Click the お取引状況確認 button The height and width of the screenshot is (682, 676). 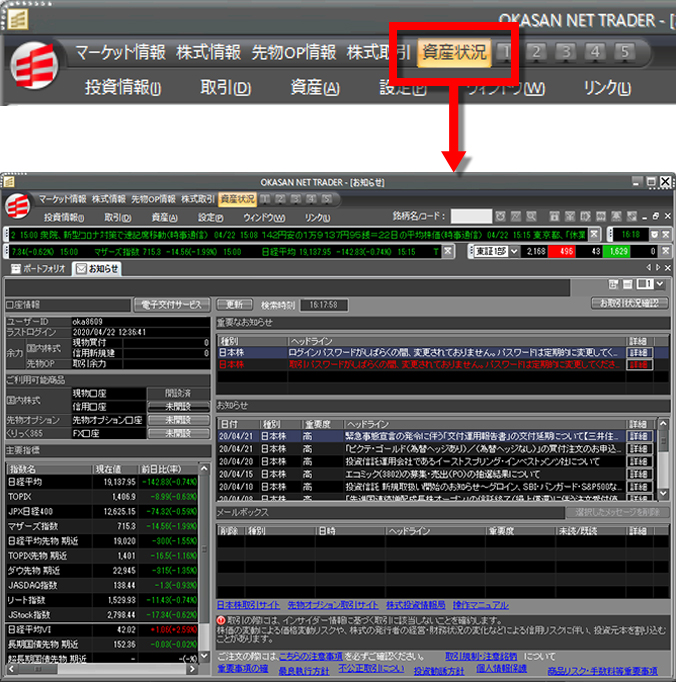click(x=629, y=303)
